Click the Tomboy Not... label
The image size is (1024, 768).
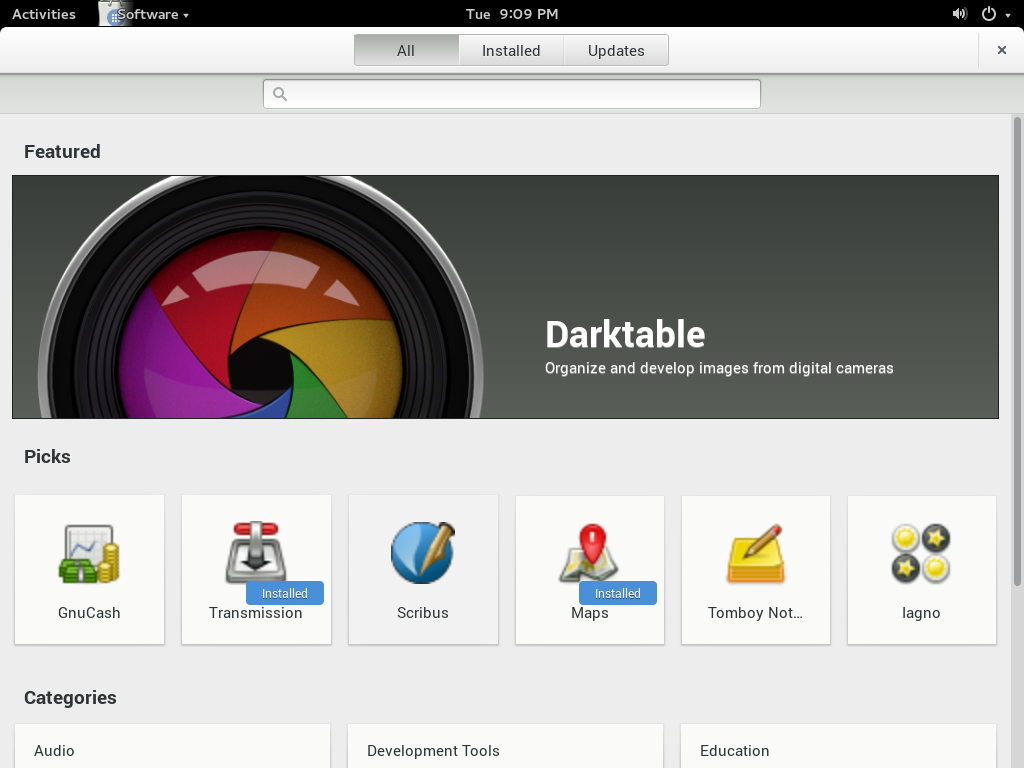pyautogui.click(x=756, y=613)
